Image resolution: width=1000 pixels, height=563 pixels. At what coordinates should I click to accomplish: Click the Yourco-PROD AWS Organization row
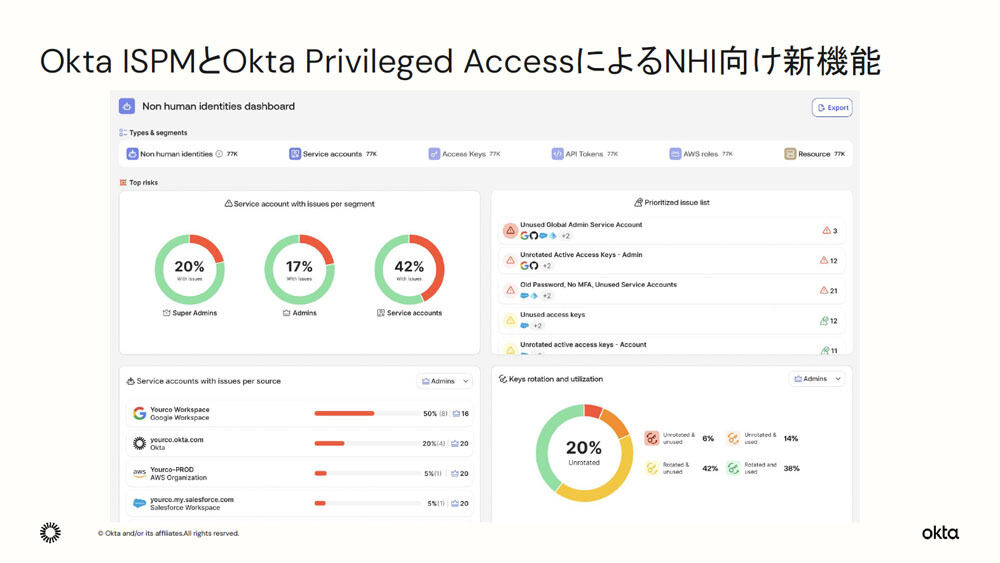pyautogui.click(x=299, y=474)
